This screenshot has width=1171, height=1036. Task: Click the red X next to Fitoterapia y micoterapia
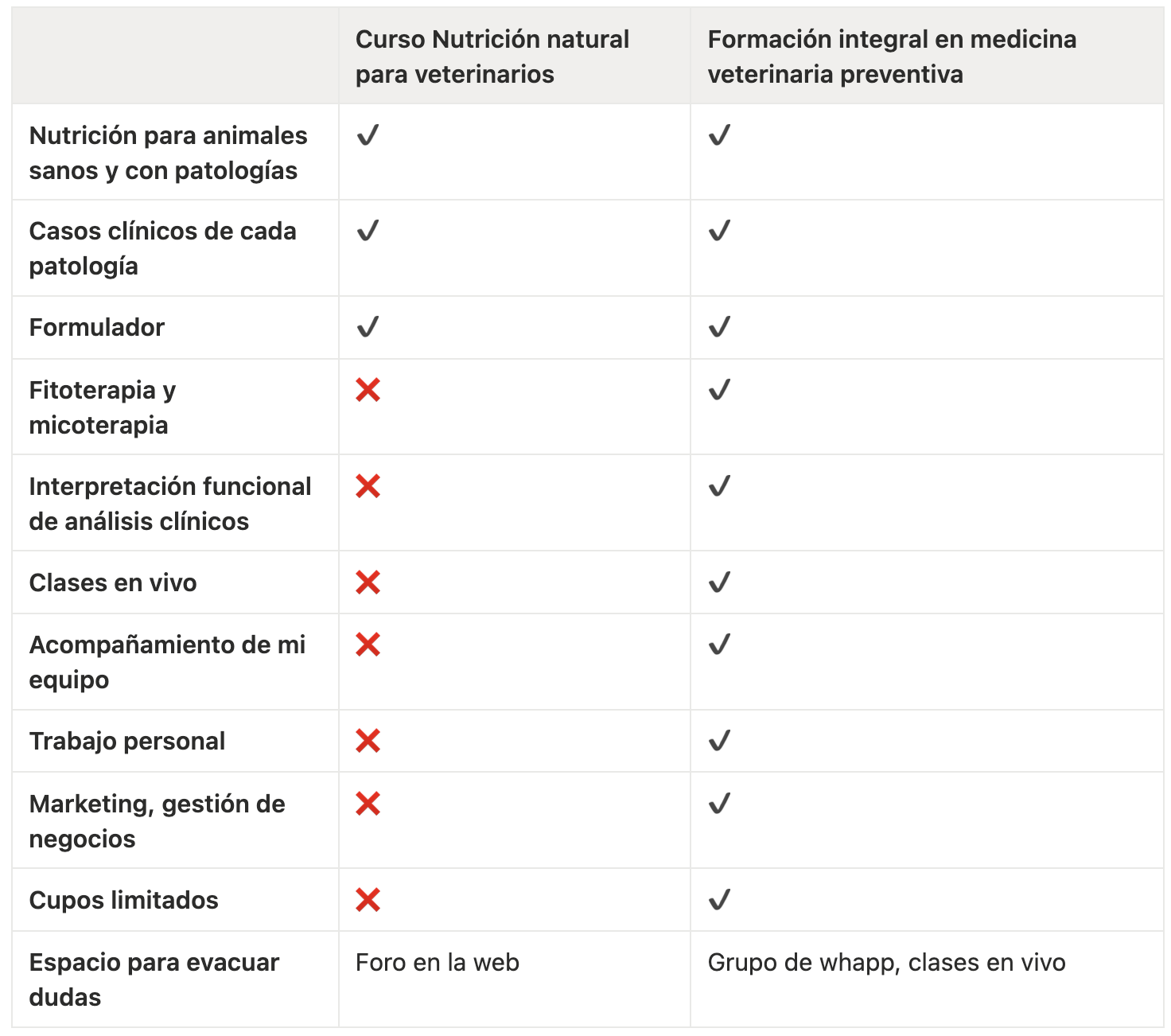coord(368,390)
